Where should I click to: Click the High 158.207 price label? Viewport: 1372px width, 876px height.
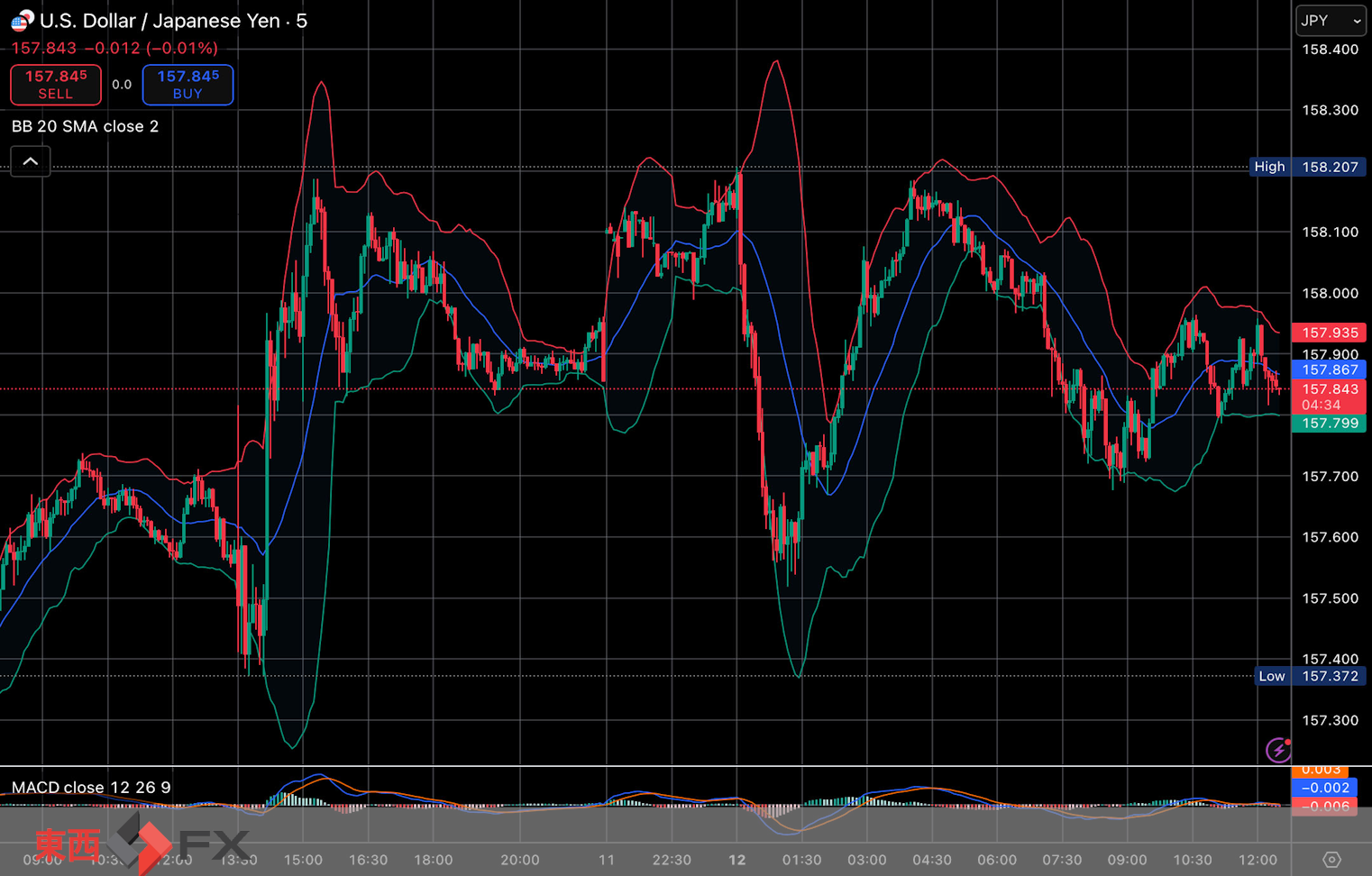point(1309,167)
